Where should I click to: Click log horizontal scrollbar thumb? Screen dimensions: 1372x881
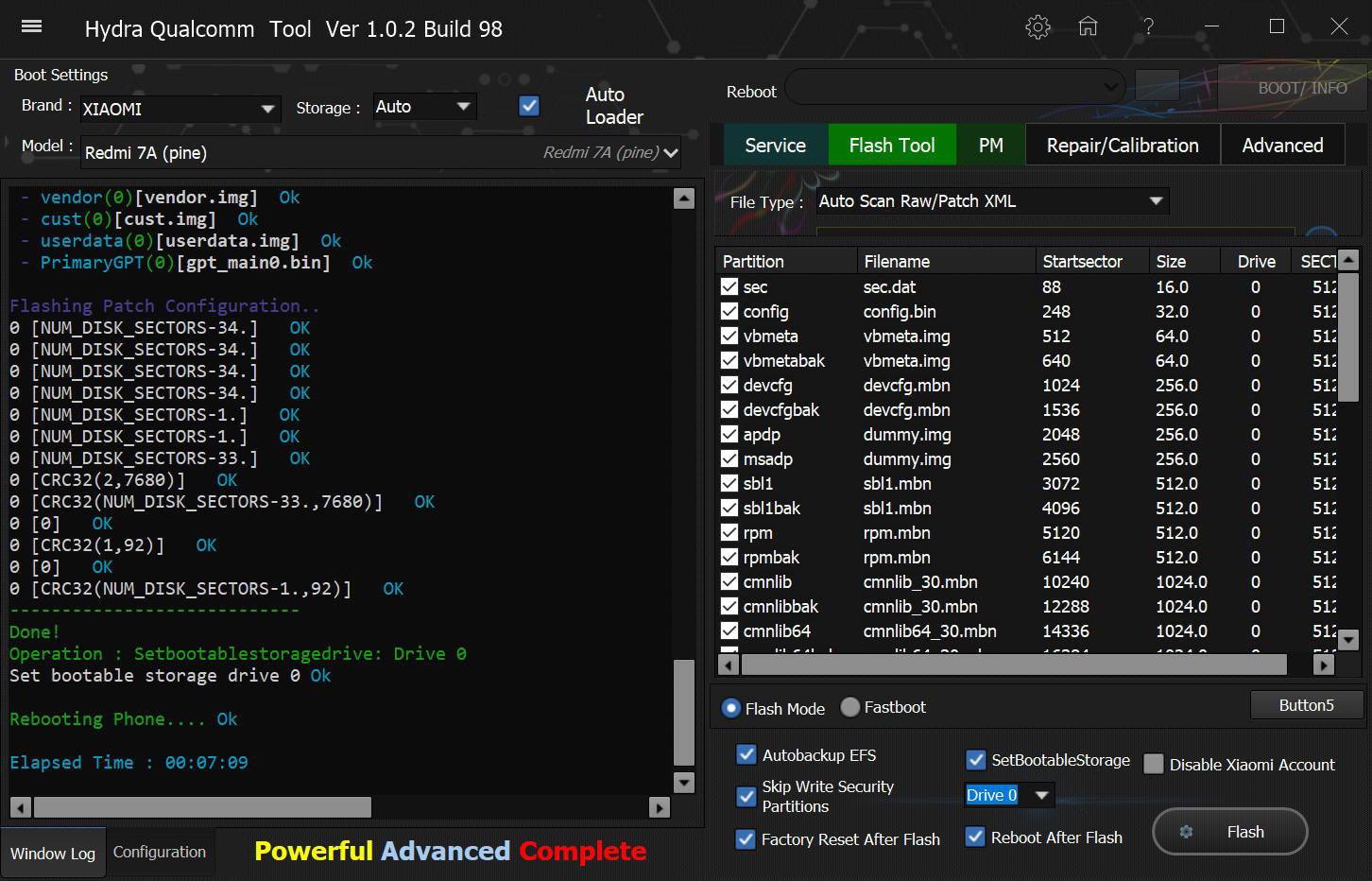[202, 807]
